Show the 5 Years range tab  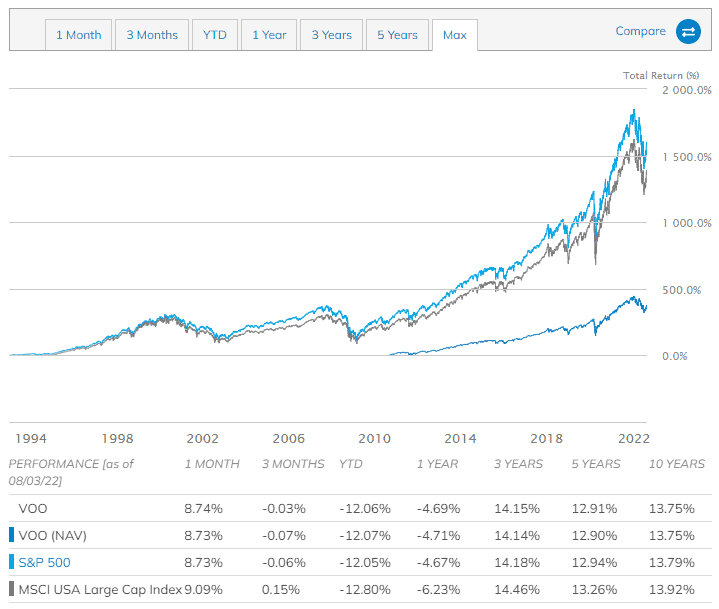point(397,35)
